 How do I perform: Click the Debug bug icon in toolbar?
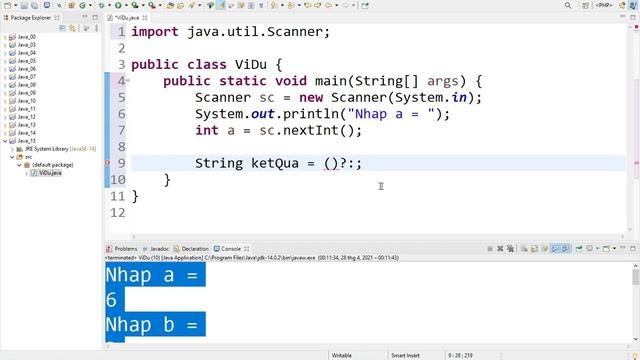pyautogui.click(x=101, y=5)
